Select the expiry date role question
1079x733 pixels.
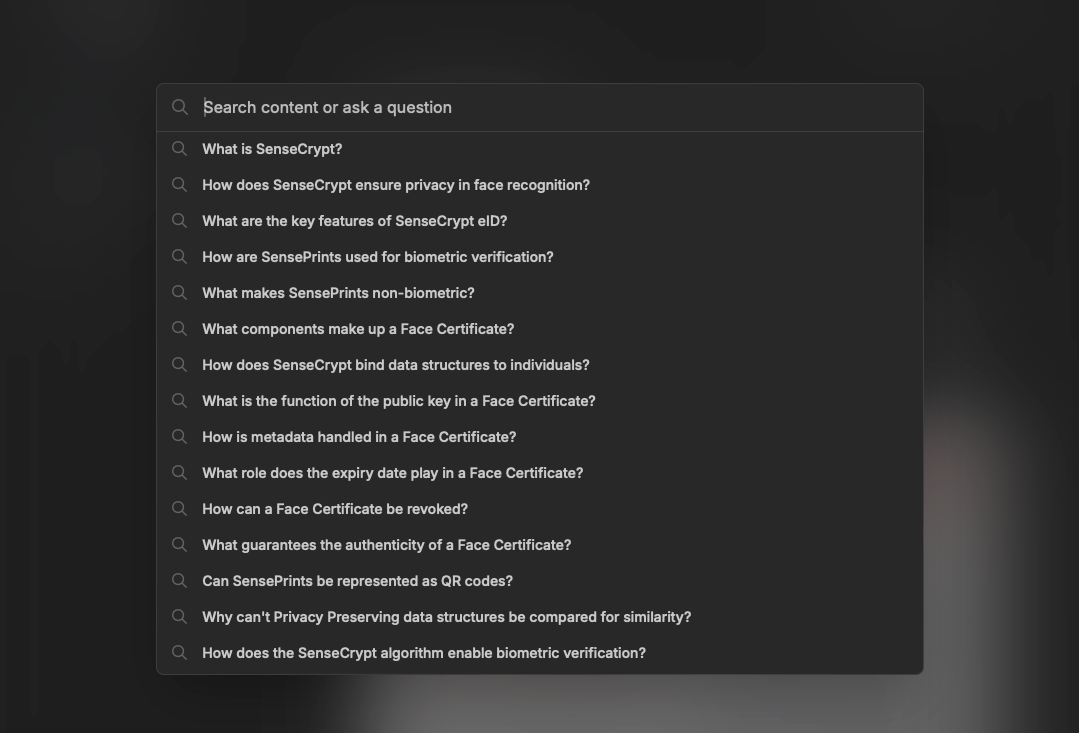click(392, 473)
